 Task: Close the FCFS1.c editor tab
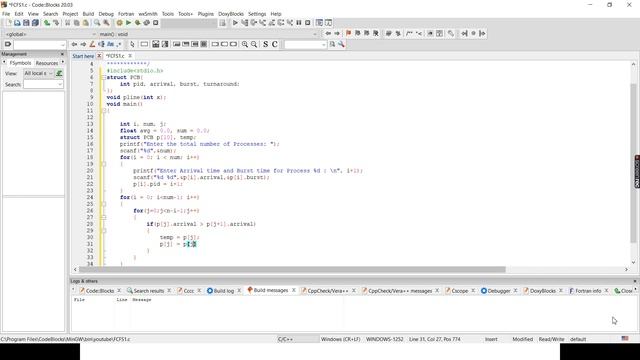point(130,56)
